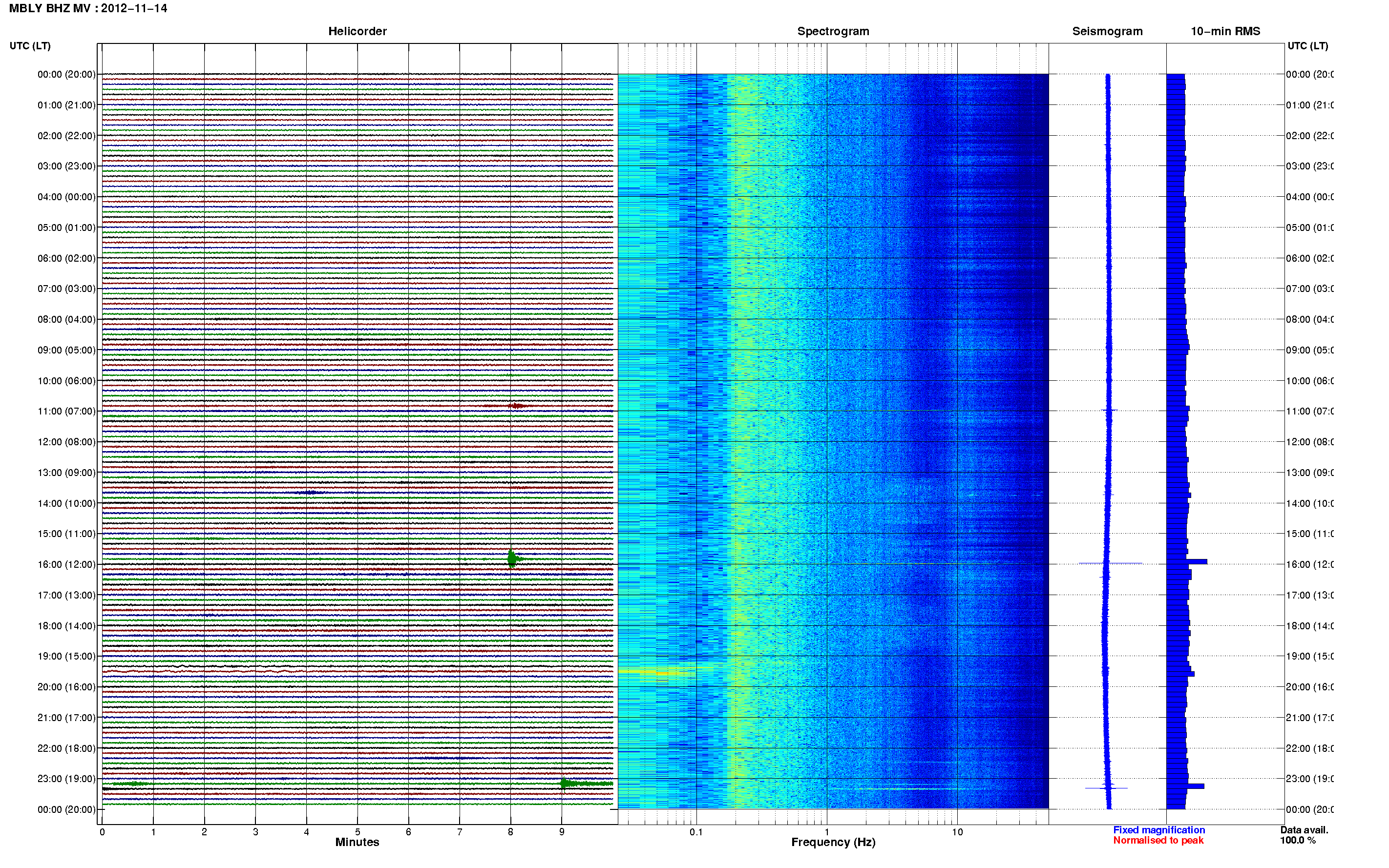Click the left '08:00 (04:00)' time label

66,319
